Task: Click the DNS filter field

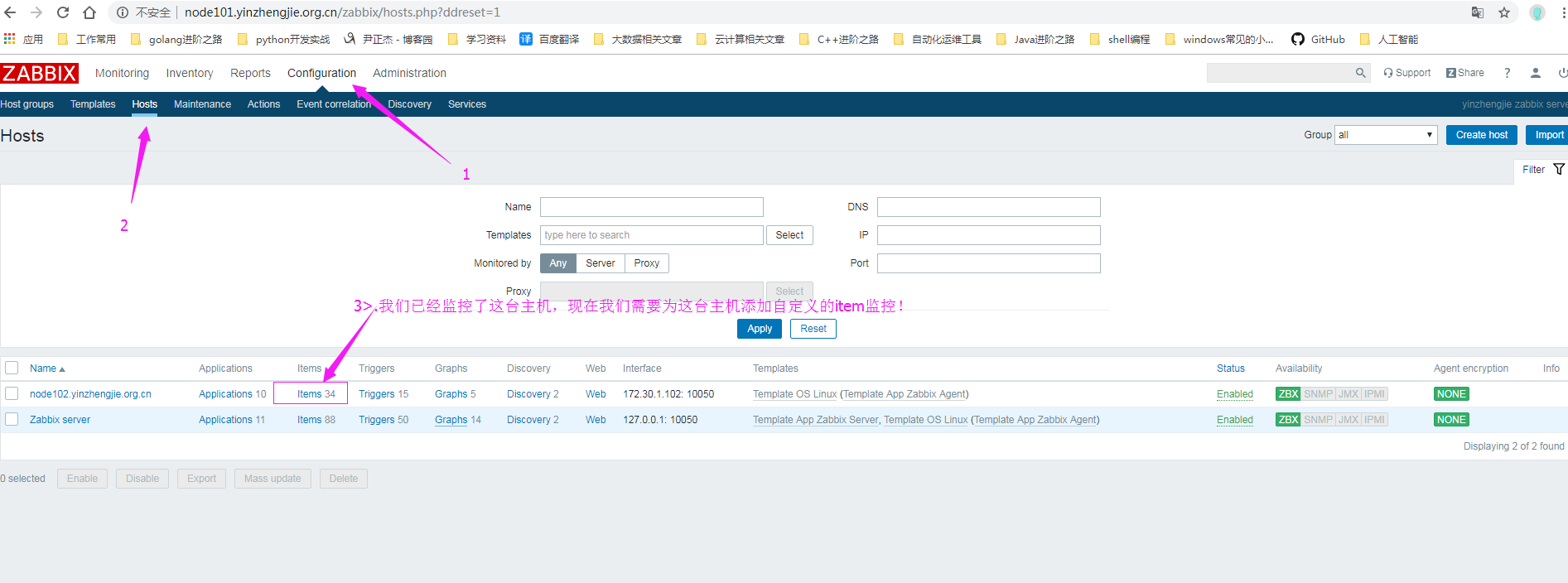Action: 989,207
